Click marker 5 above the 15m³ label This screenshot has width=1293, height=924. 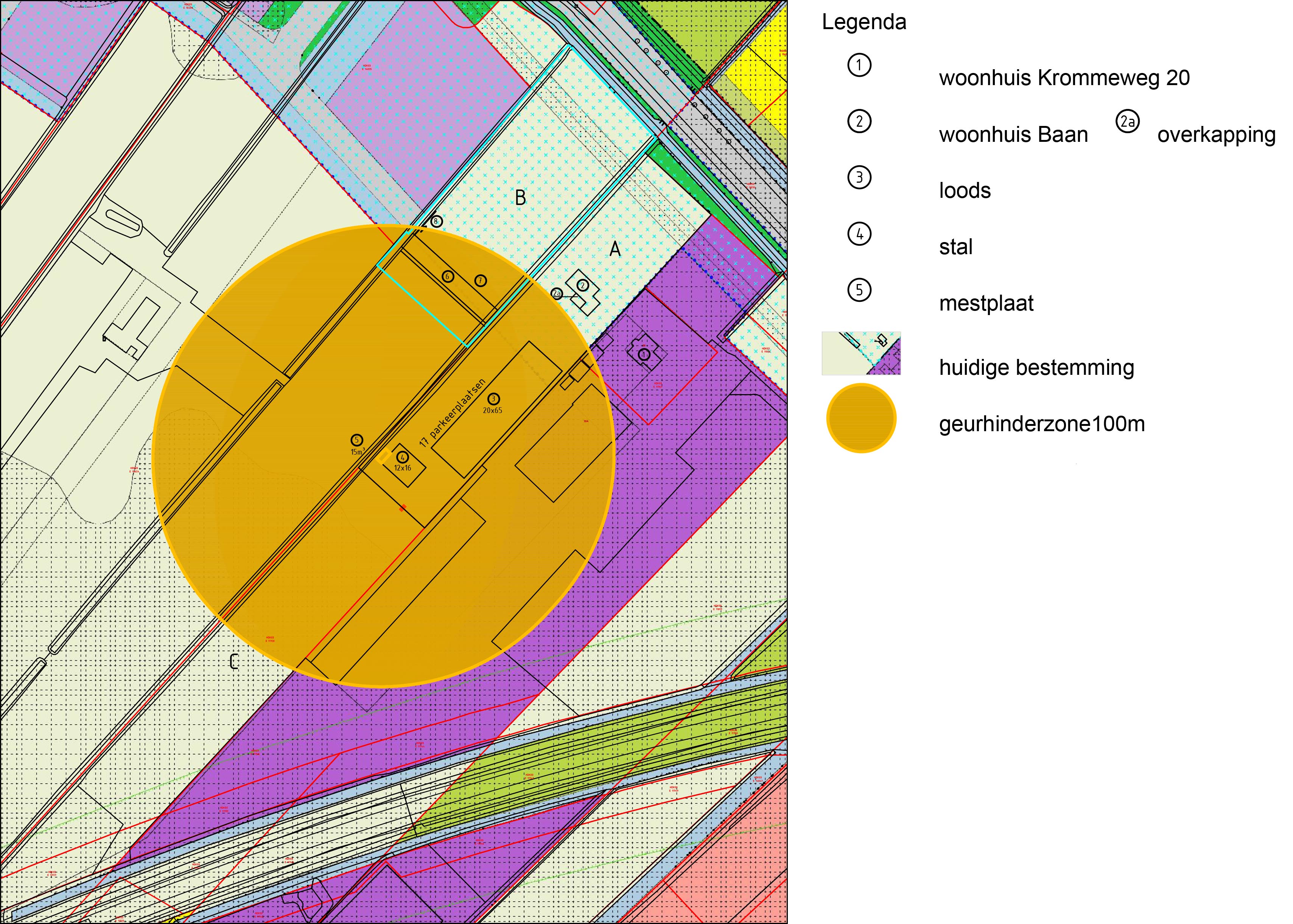pyautogui.click(x=357, y=440)
